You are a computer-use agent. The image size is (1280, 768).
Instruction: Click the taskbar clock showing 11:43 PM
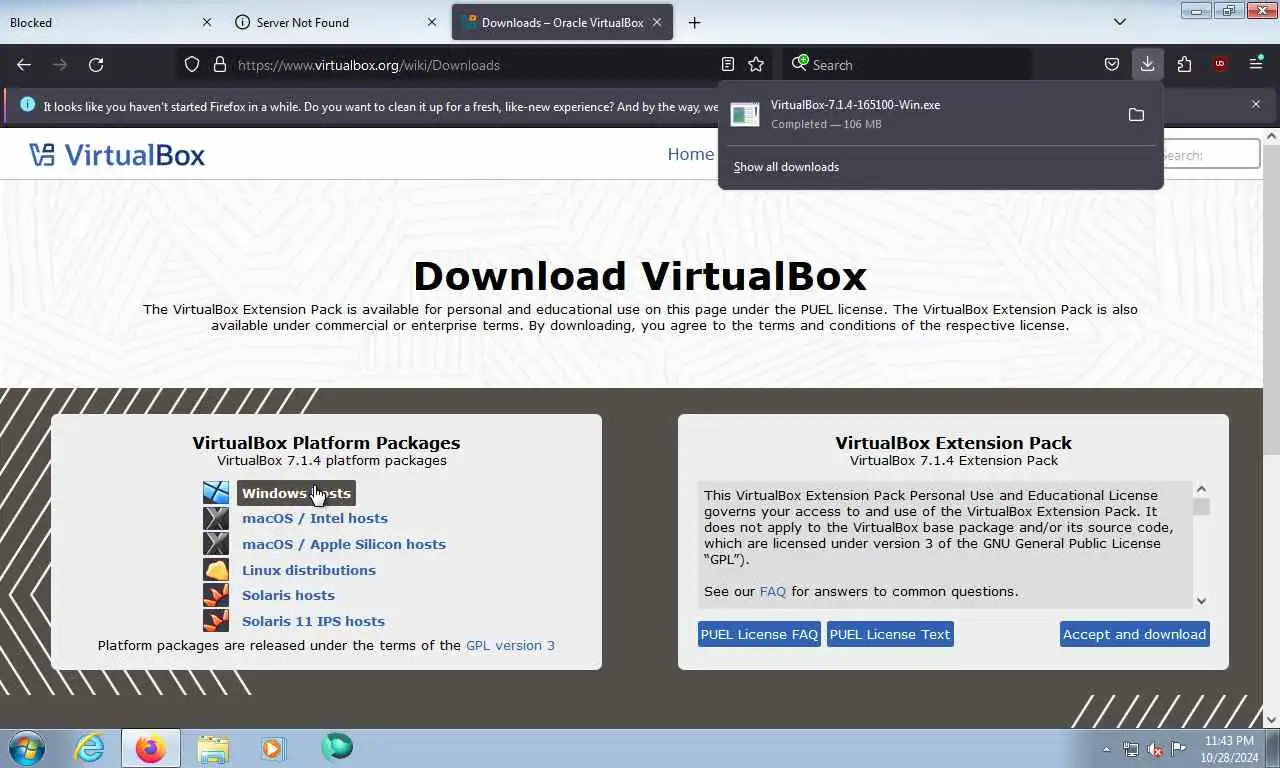pyautogui.click(x=1229, y=749)
